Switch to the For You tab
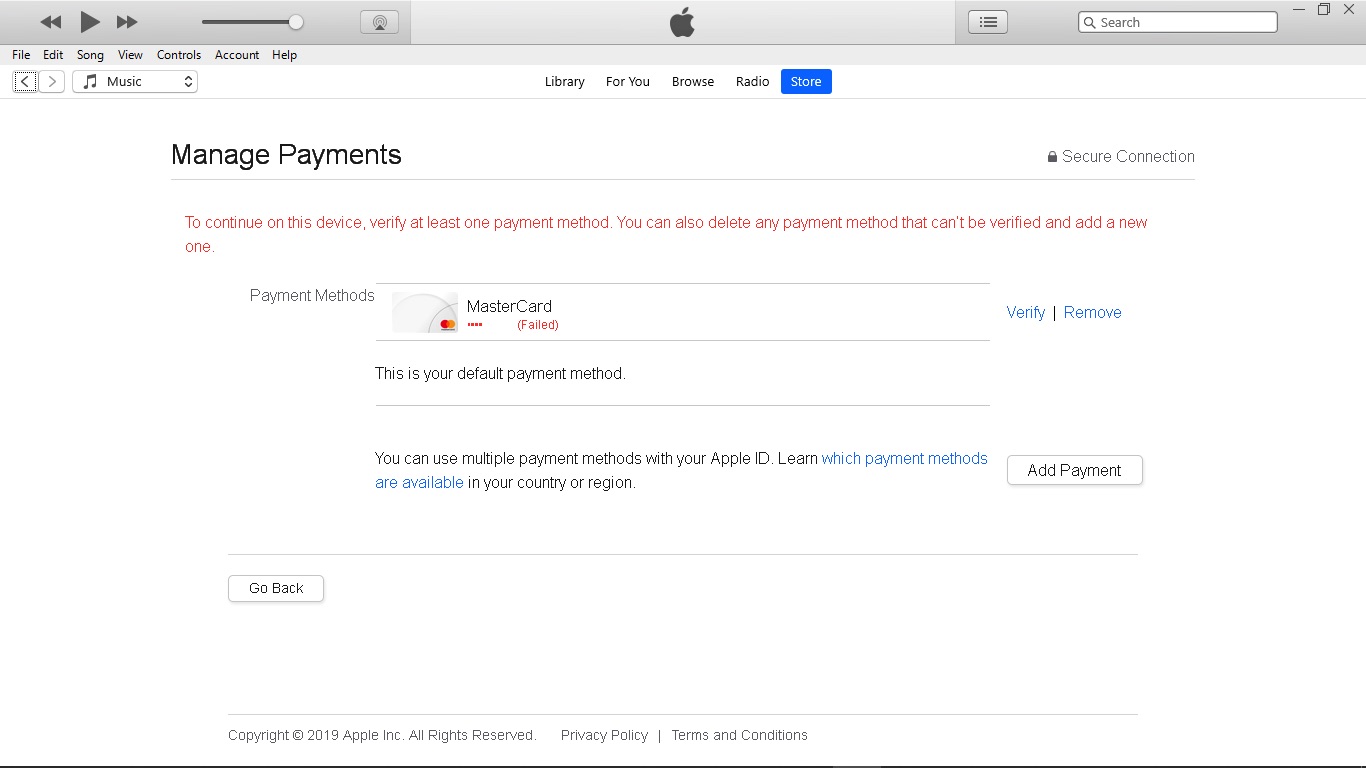Image resolution: width=1366 pixels, height=768 pixels. pos(628,82)
